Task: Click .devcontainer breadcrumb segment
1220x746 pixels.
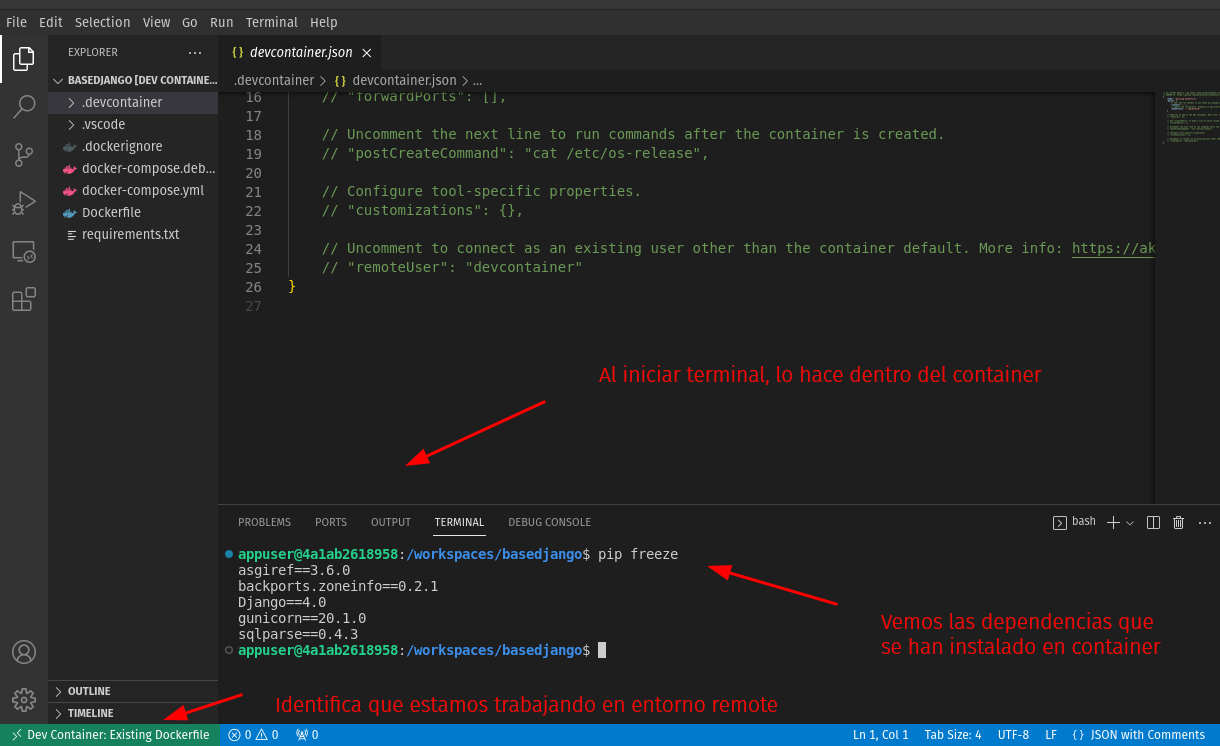Action: [273, 80]
